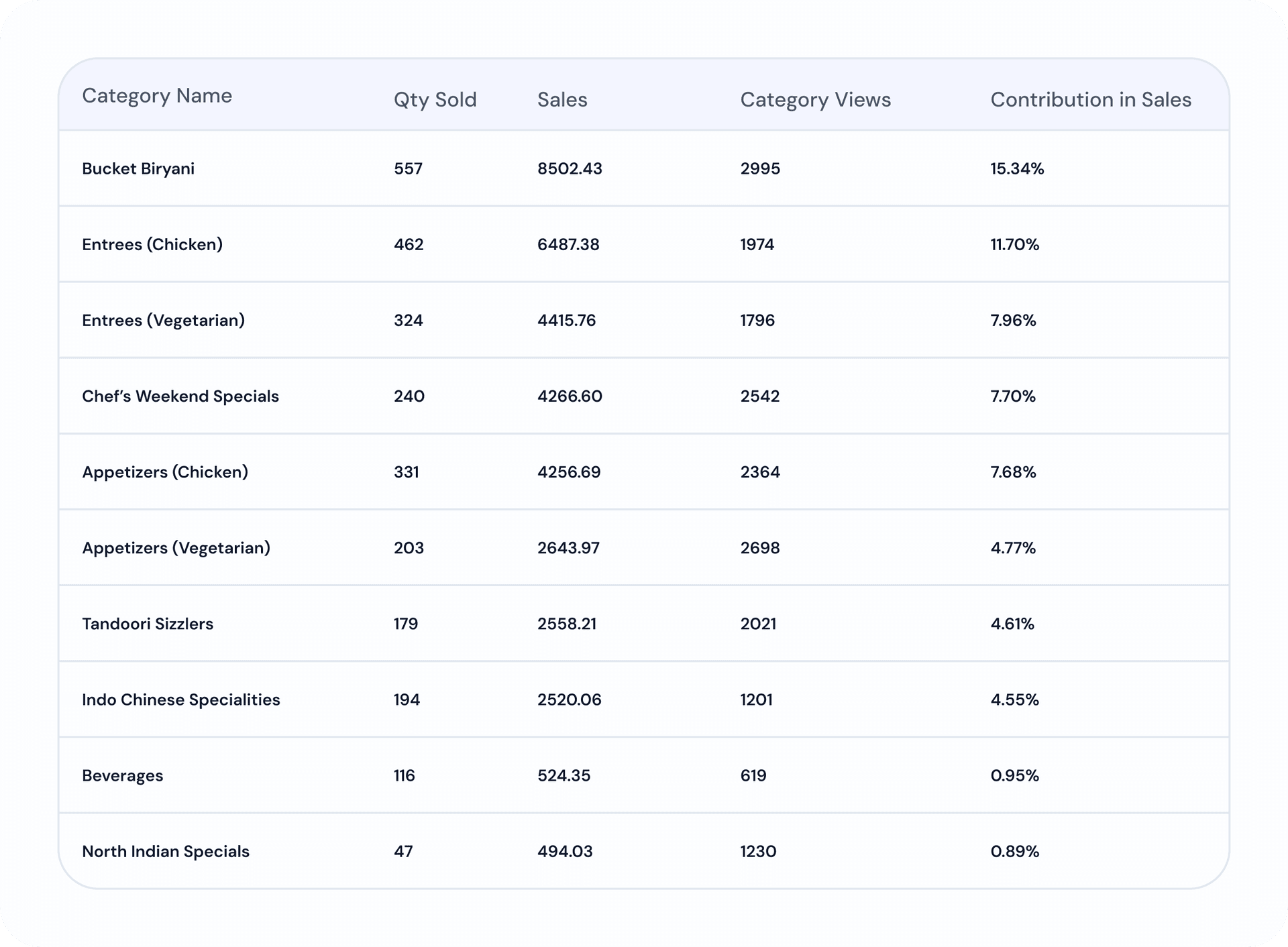Click the contribution value 7.70%
Viewport: 1288px width, 947px height.
(1013, 396)
